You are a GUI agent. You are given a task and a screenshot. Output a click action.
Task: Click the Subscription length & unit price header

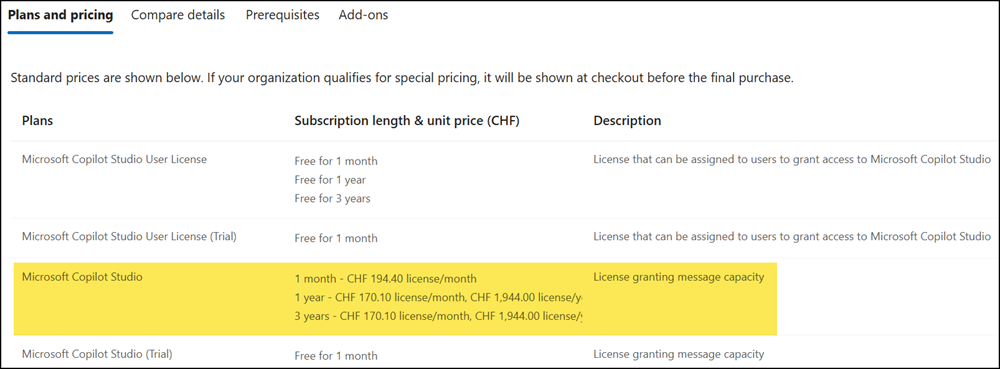point(407,120)
